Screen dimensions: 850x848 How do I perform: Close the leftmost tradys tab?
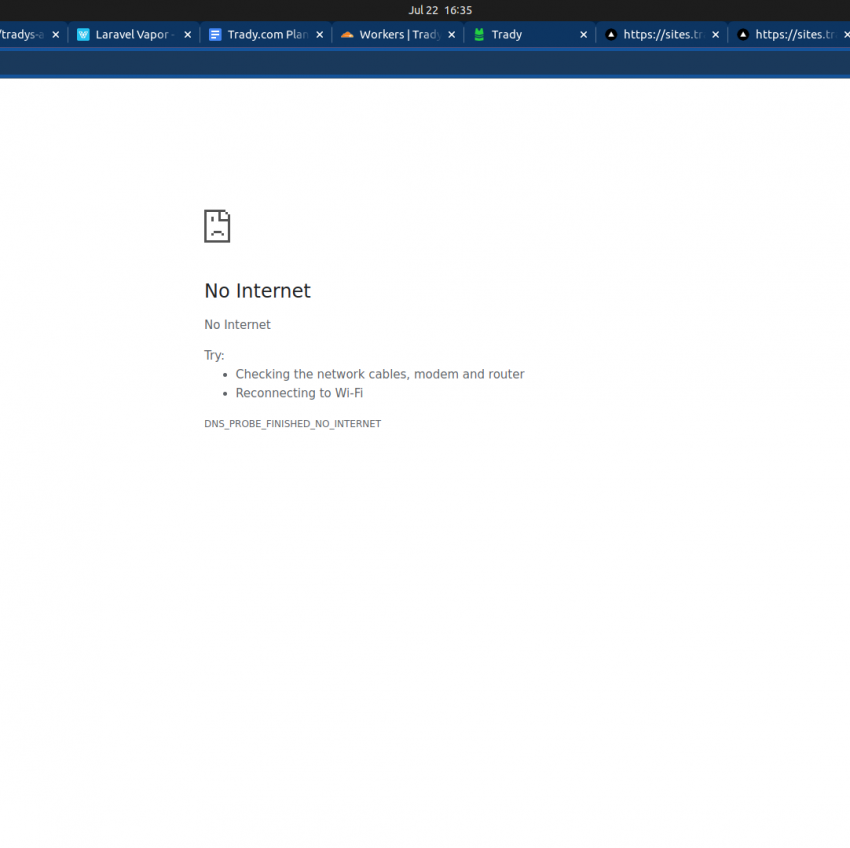(56, 35)
